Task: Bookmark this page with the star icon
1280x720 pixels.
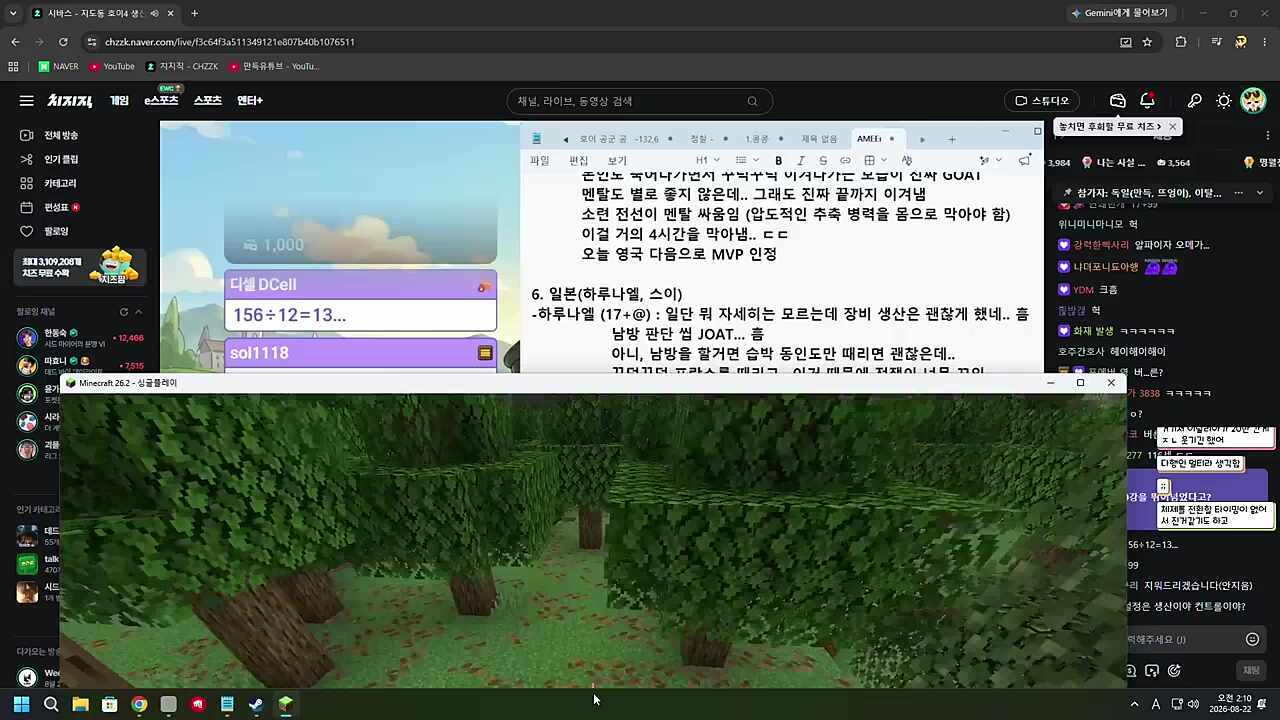Action: [1148, 42]
